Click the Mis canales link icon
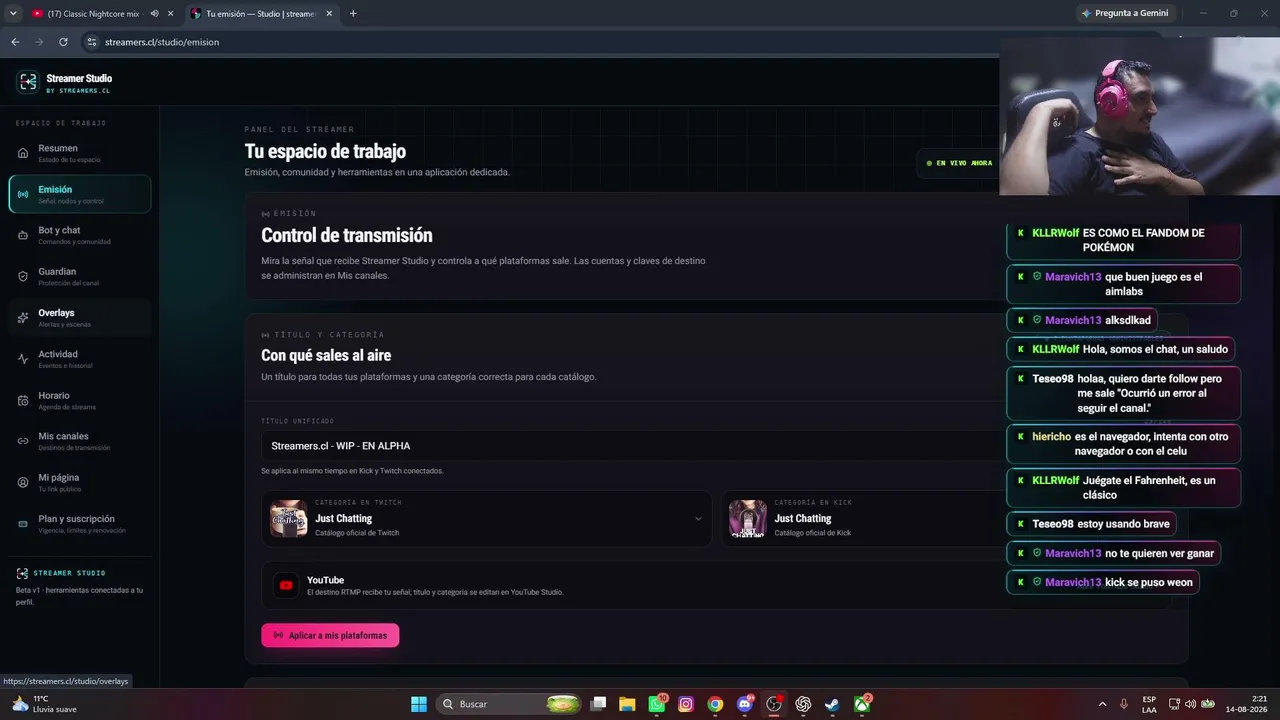 point(23,441)
